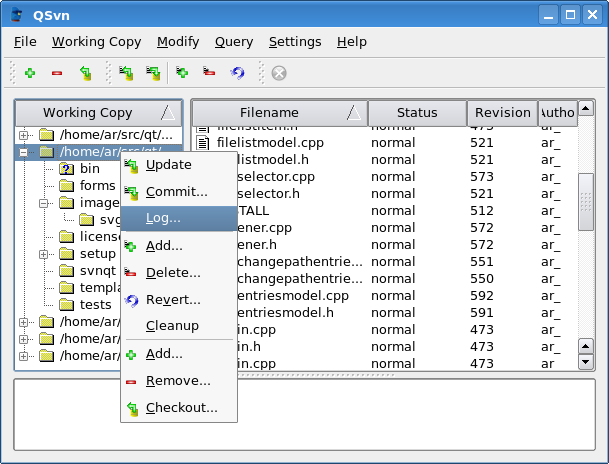Select the svnqt folder in tree
Image resolution: width=609 pixels, height=464 pixels.
coord(98,271)
